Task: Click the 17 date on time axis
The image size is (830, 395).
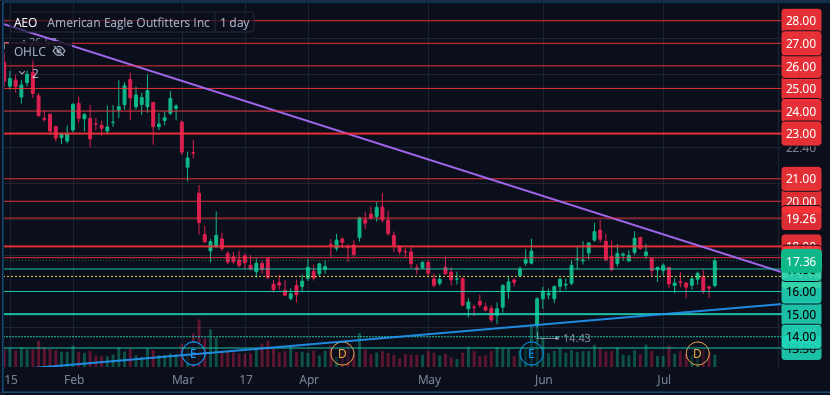Action: (246, 380)
